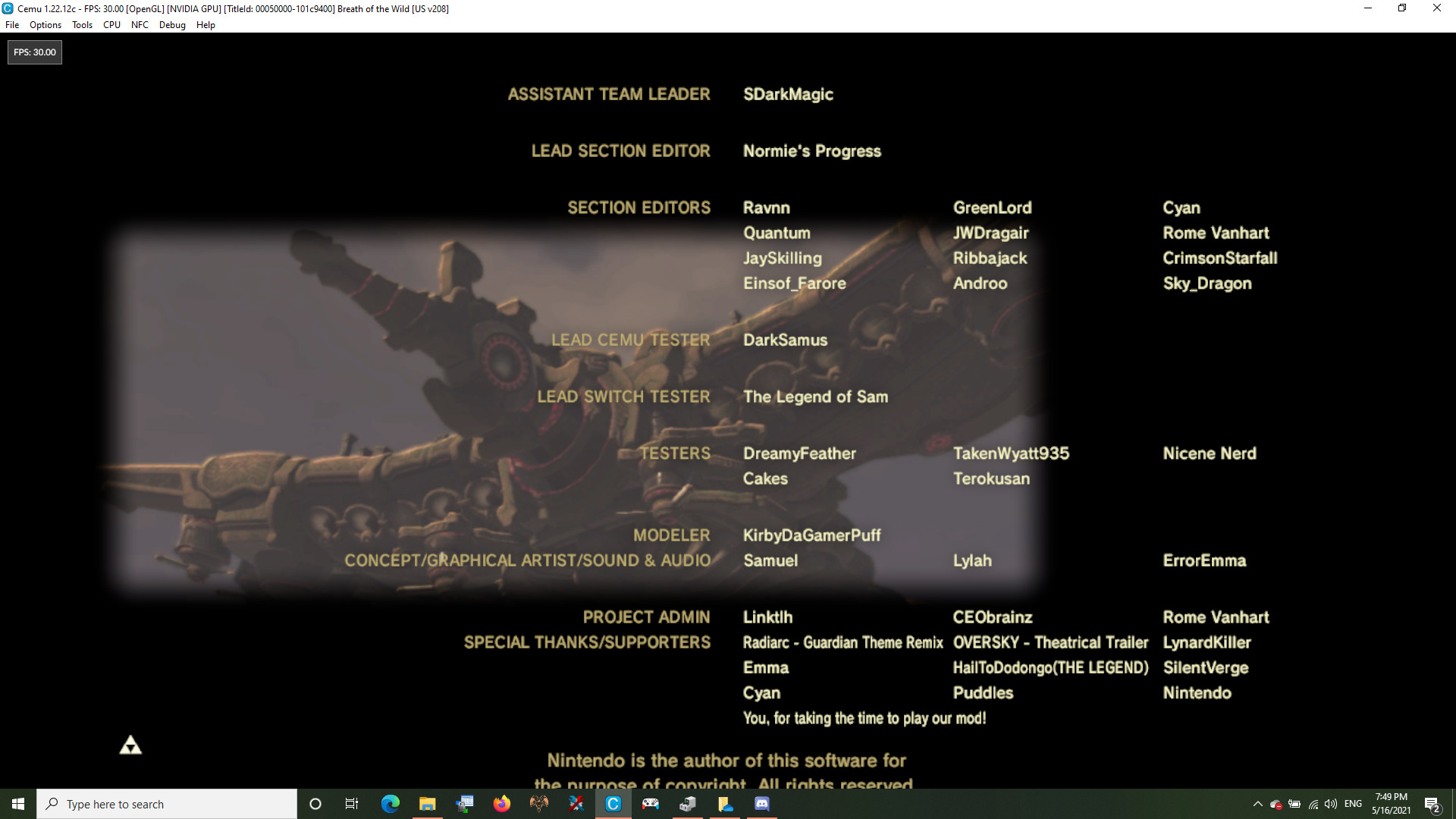Open Discord from the taskbar
1456x819 pixels.
762,804
